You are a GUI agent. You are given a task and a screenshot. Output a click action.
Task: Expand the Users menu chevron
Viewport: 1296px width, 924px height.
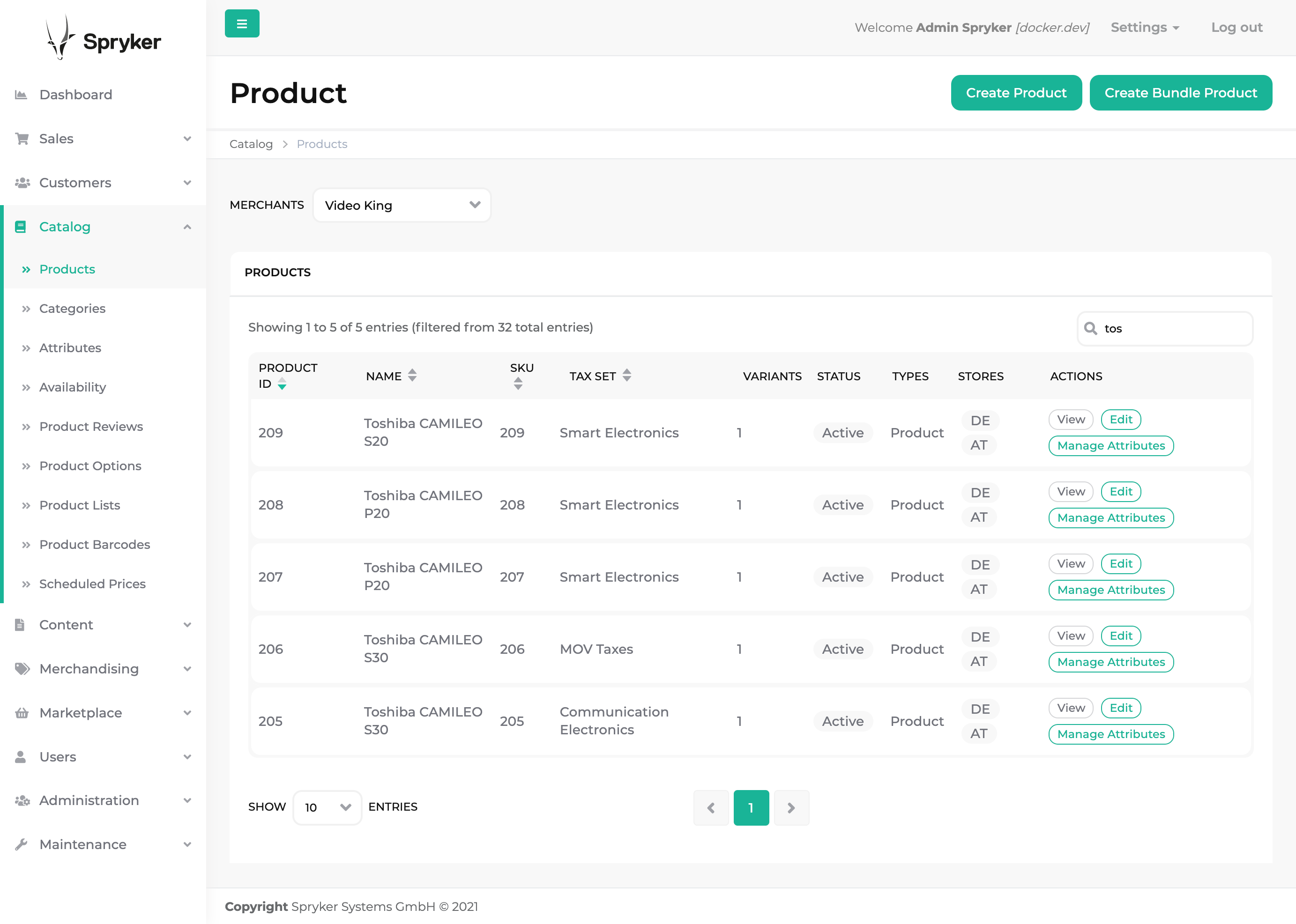pyautogui.click(x=187, y=757)
